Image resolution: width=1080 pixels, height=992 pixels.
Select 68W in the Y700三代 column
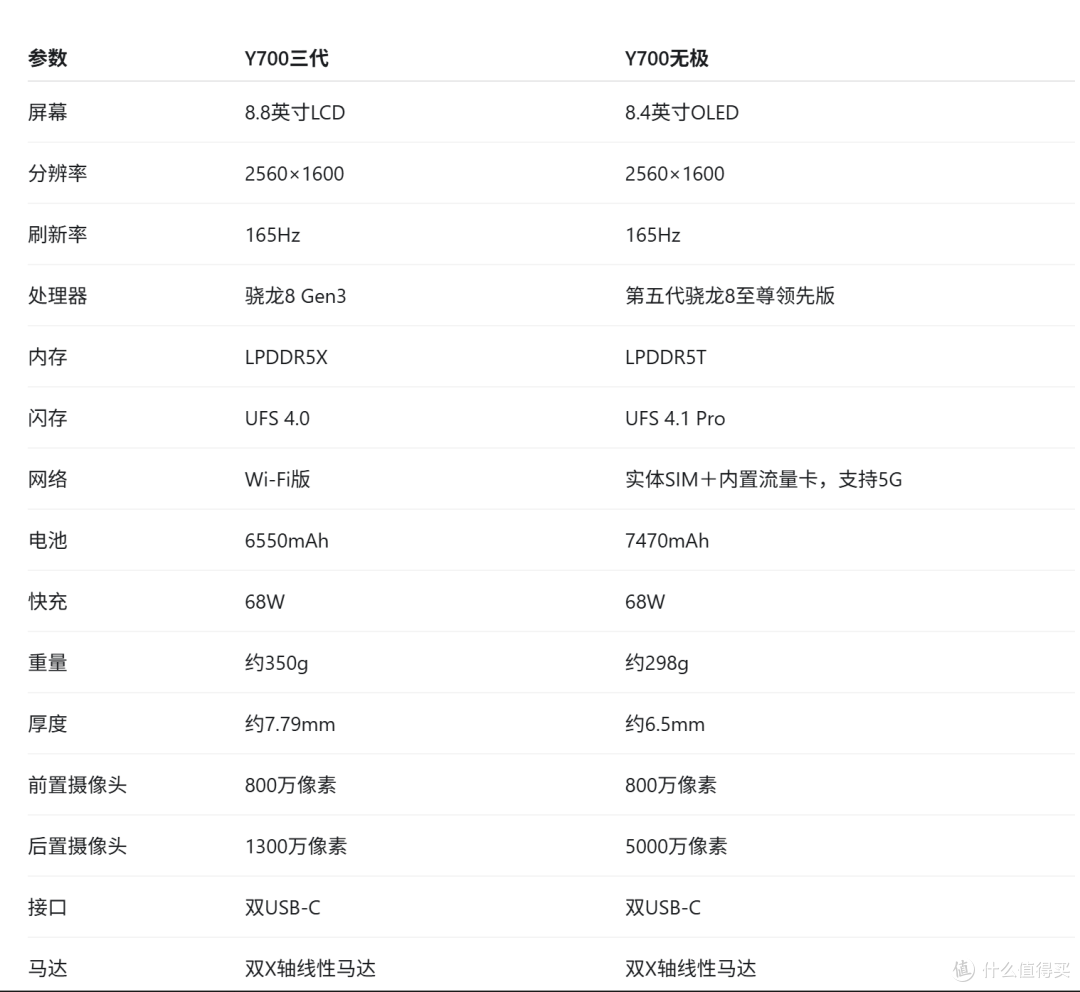(x=264, y=602)
